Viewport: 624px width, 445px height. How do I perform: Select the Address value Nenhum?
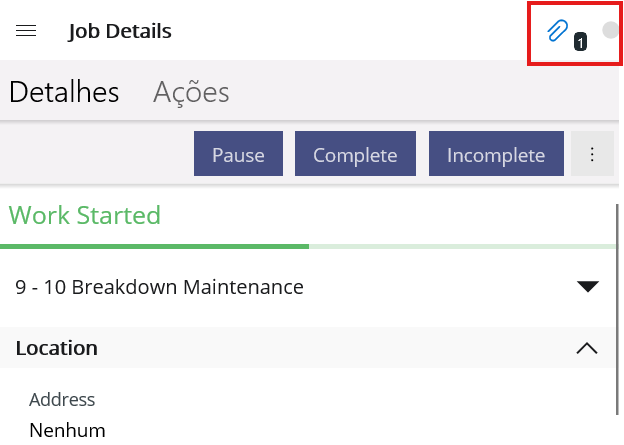click(68, 431)
